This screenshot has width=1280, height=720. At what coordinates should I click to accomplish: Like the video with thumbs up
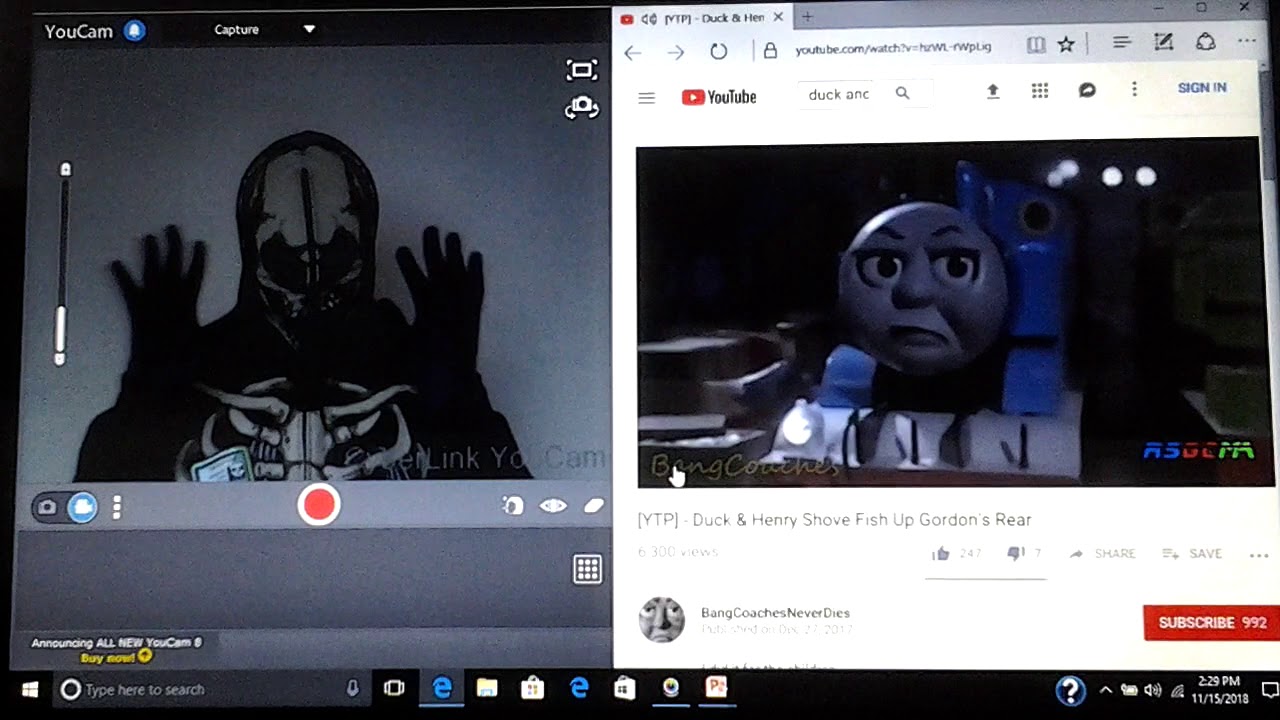[x=941, y=553]
